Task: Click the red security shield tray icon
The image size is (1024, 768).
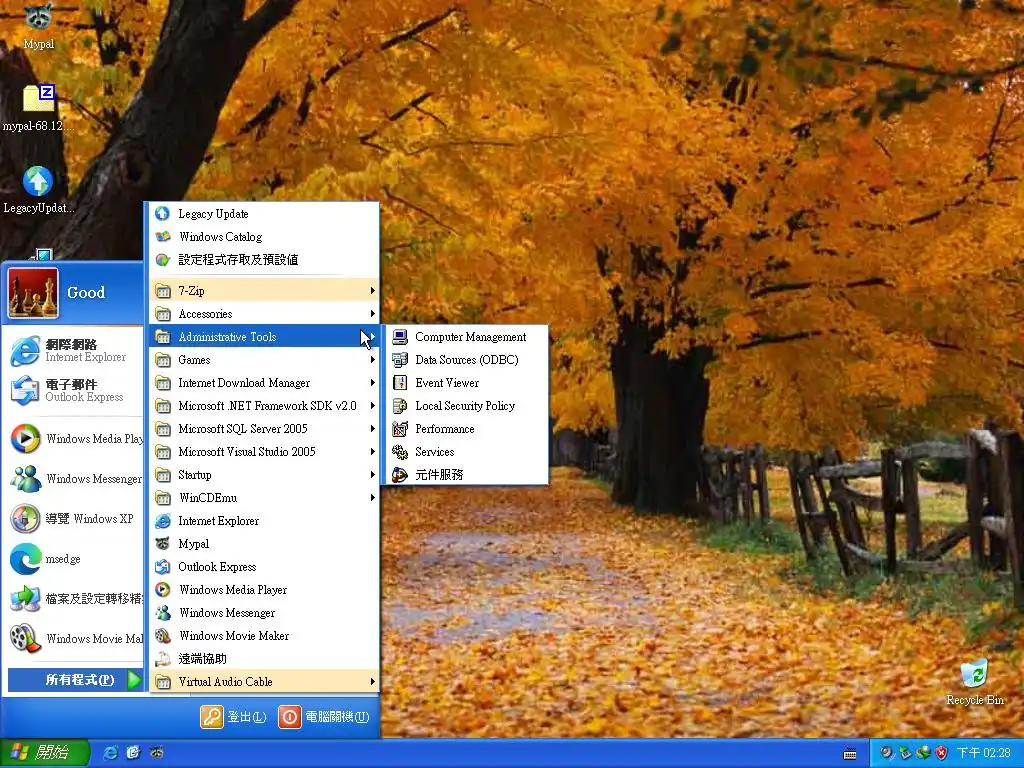Action: coord(941,753)
